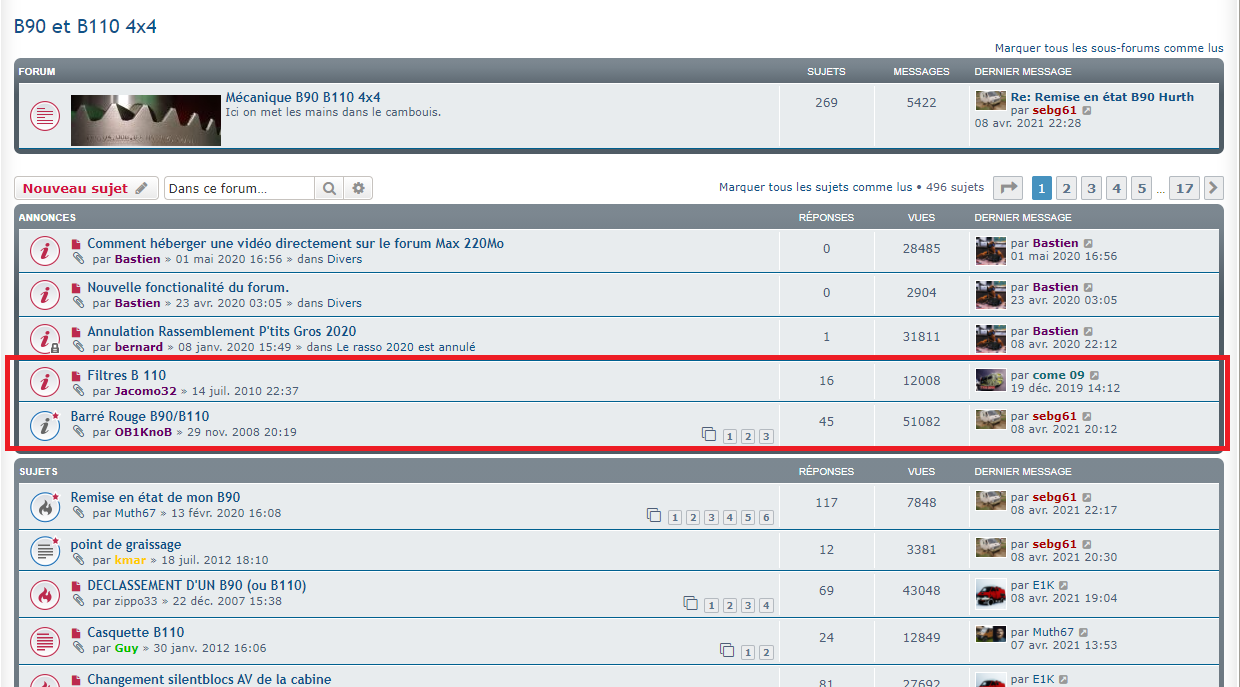Open page 3 of Barré Rouge B90/B110

766,436
